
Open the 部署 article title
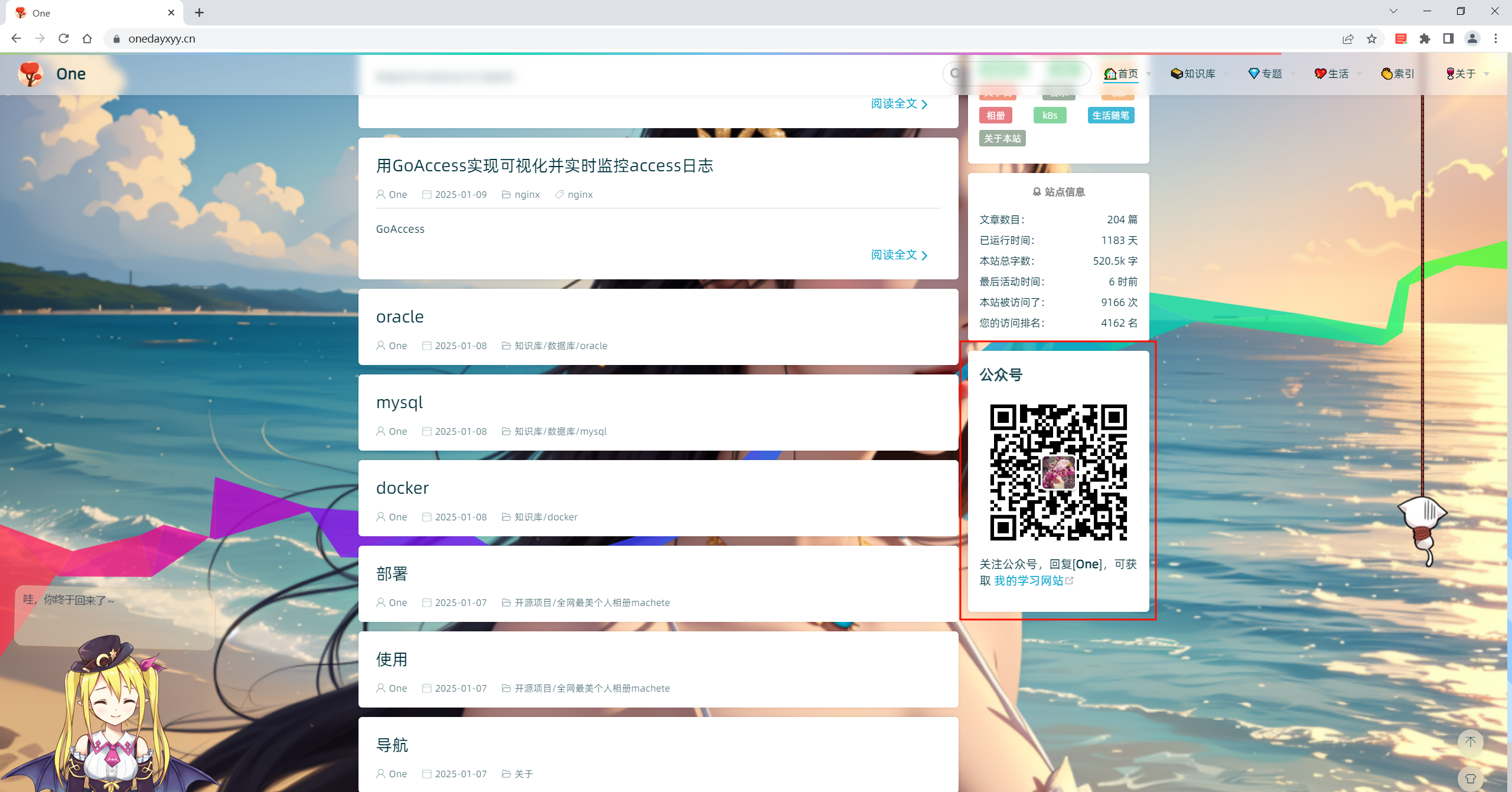(x=392, y=573)
